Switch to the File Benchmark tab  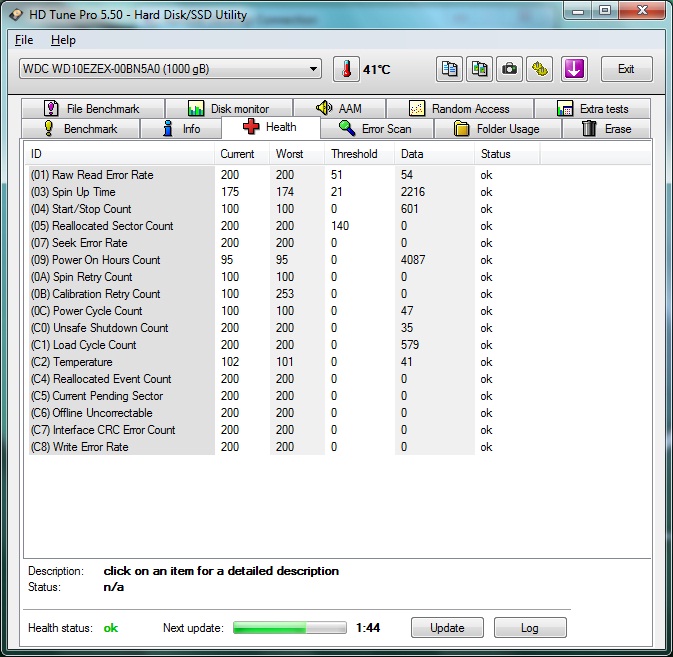pyautogui.click(x=93, y=108)
